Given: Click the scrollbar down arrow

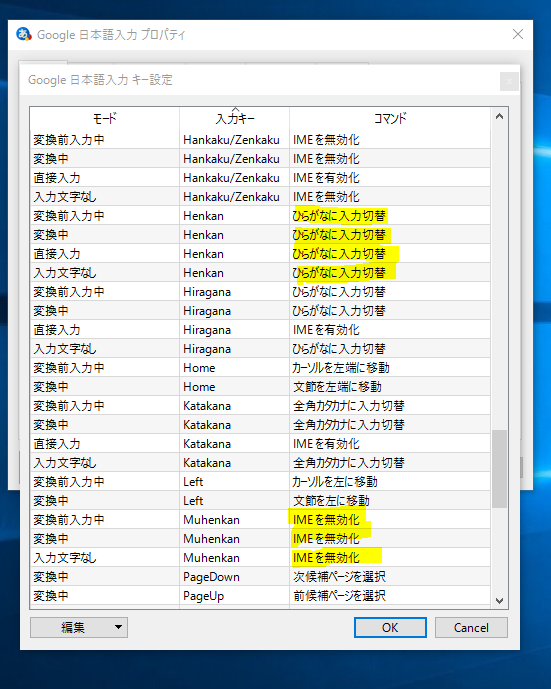Looking at the screenshot, I should [x=499, y=600].
